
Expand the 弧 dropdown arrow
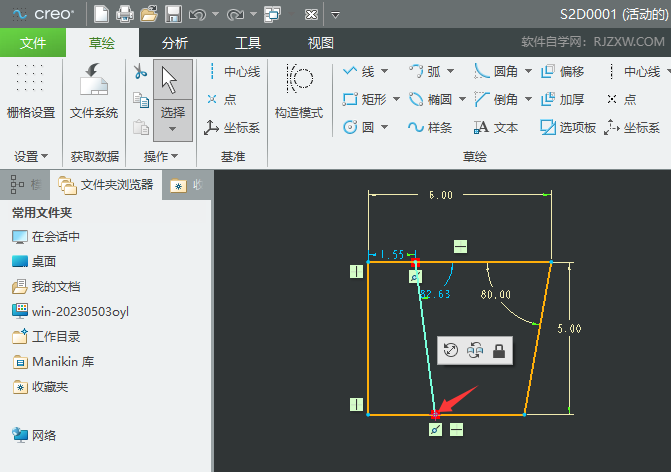click(x=450, y=71)
